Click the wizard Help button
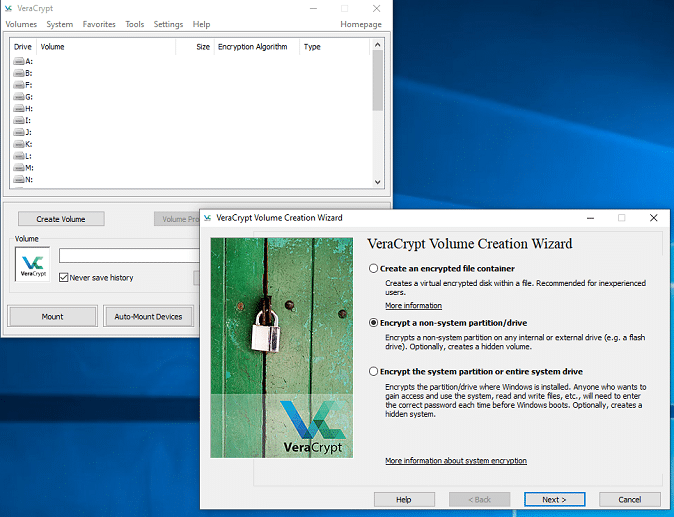Image resolution: width=674 pixels, height=517 pixels. [x=404, y=499]
